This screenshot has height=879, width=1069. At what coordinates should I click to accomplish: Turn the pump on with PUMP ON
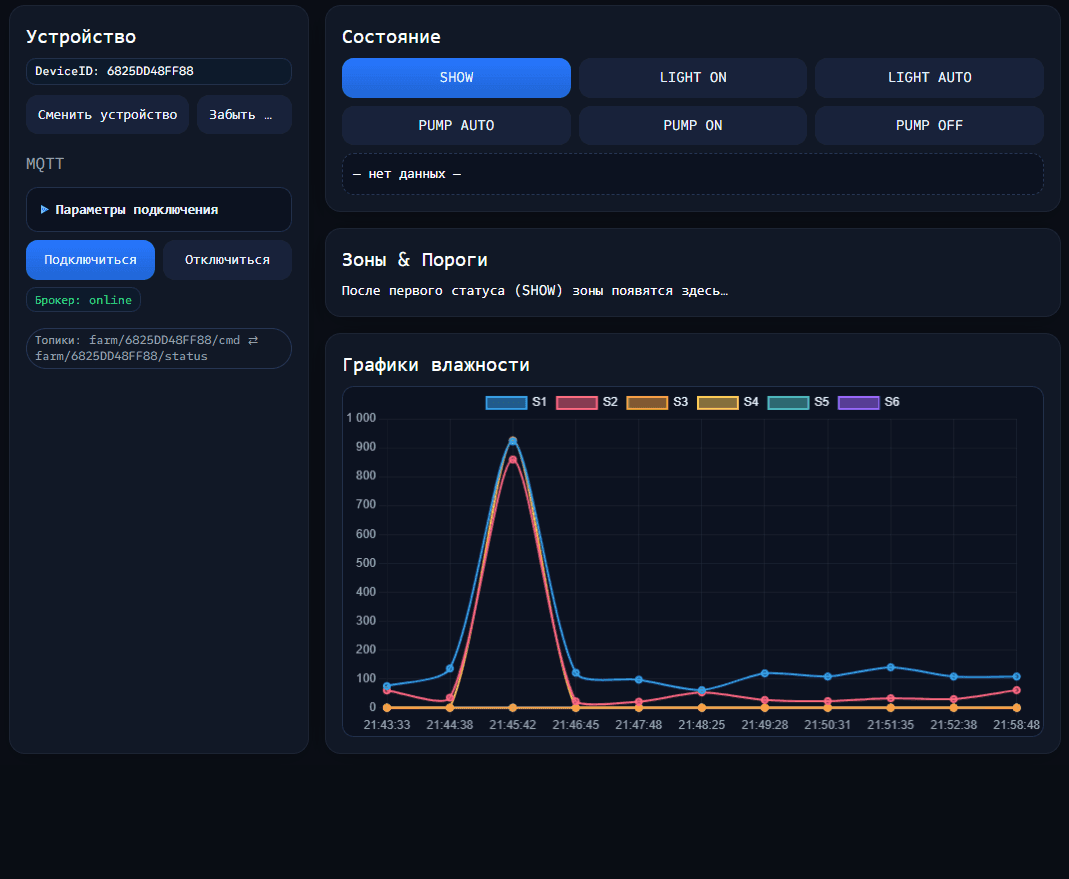[692, 126]
